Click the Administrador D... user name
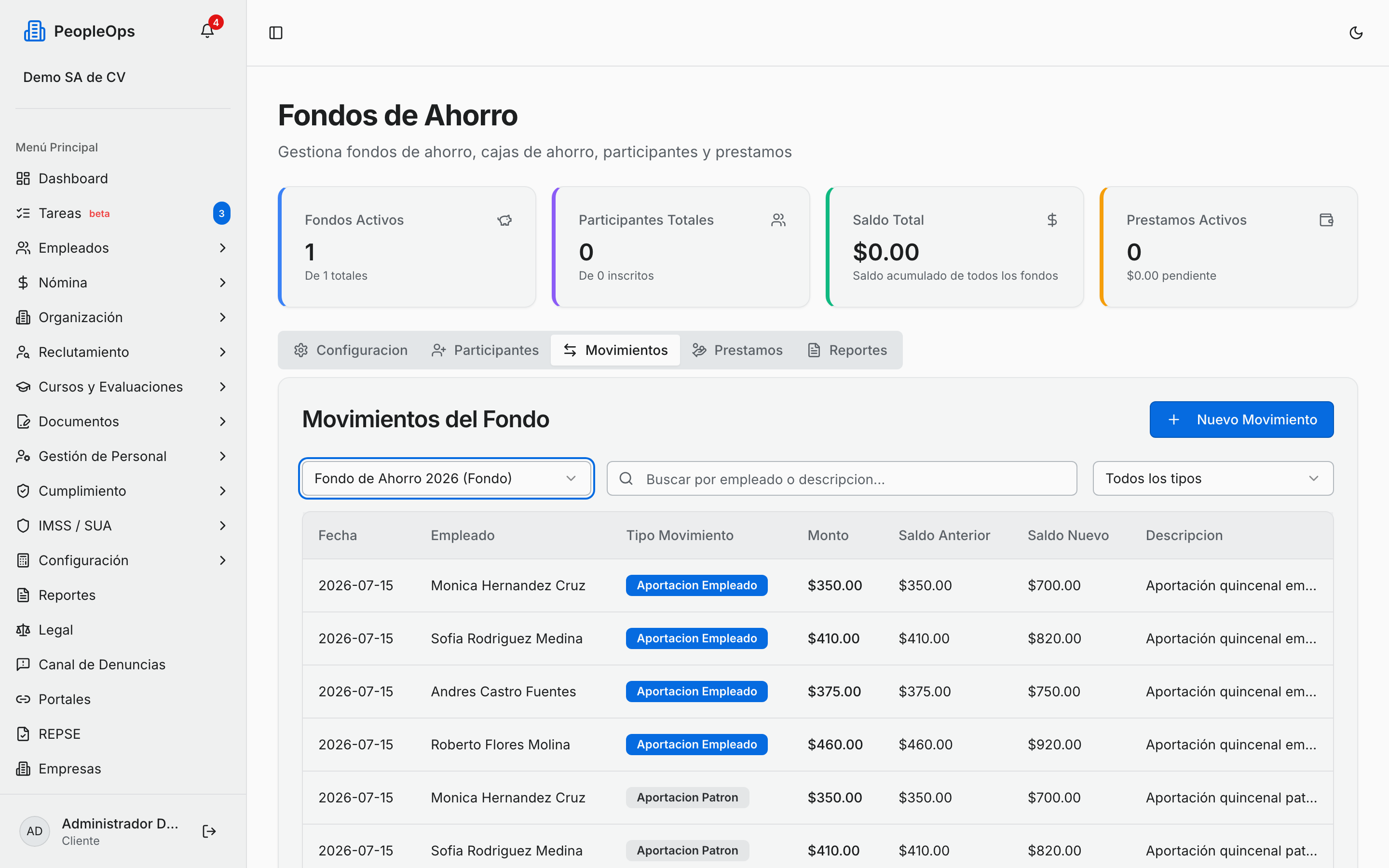 [x=120, y=823]
